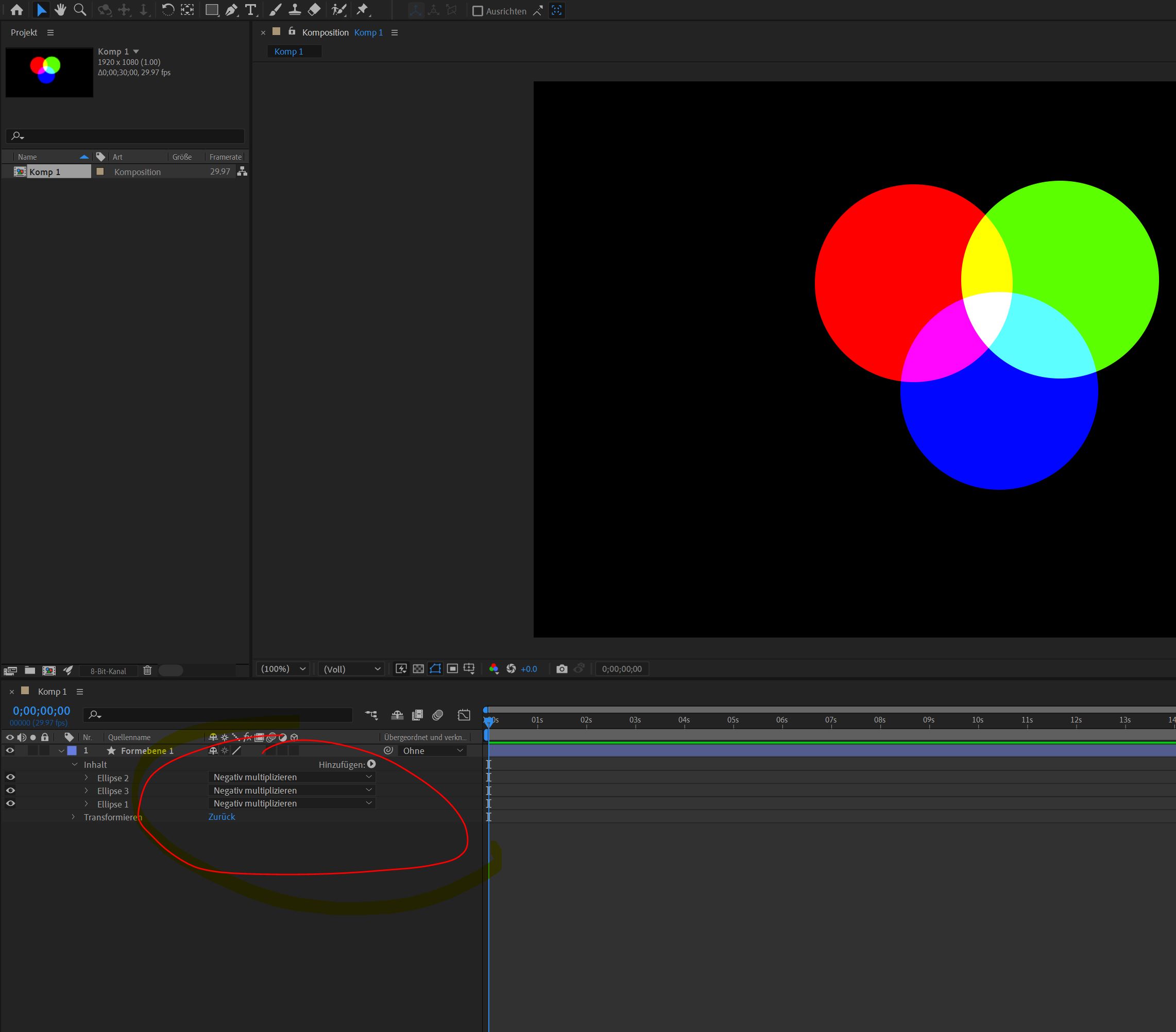
Task: Open Ellipse 3 blend mode dropdown
Action: tap(292, 790)
